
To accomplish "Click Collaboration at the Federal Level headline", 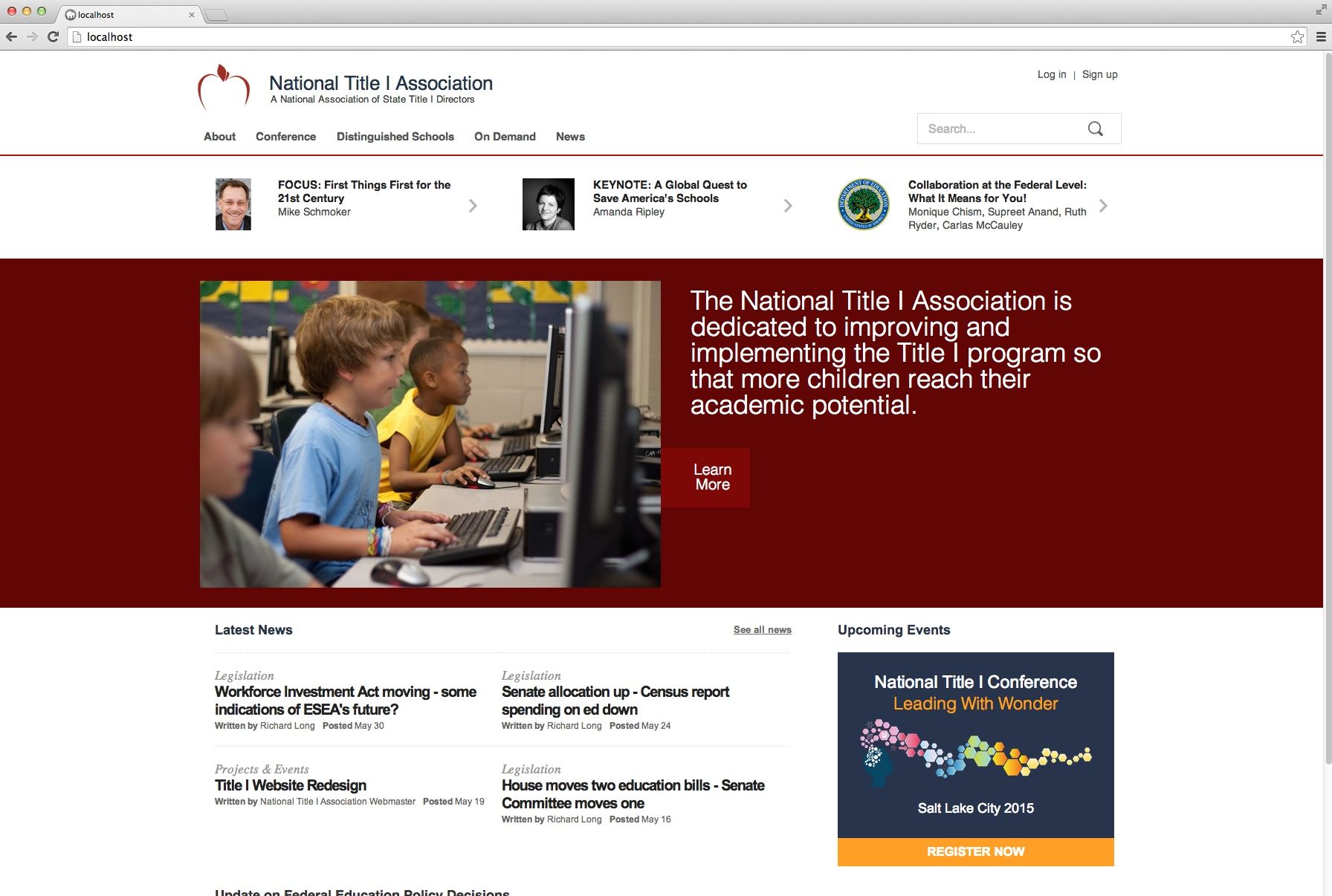I will click(x=997, y=192).
